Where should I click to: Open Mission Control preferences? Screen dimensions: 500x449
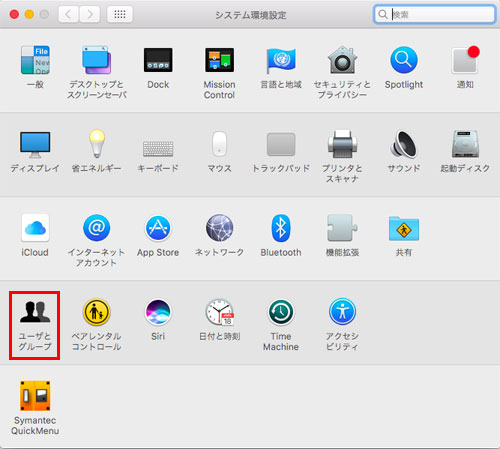pyautogui.click(x=219, y=73)
